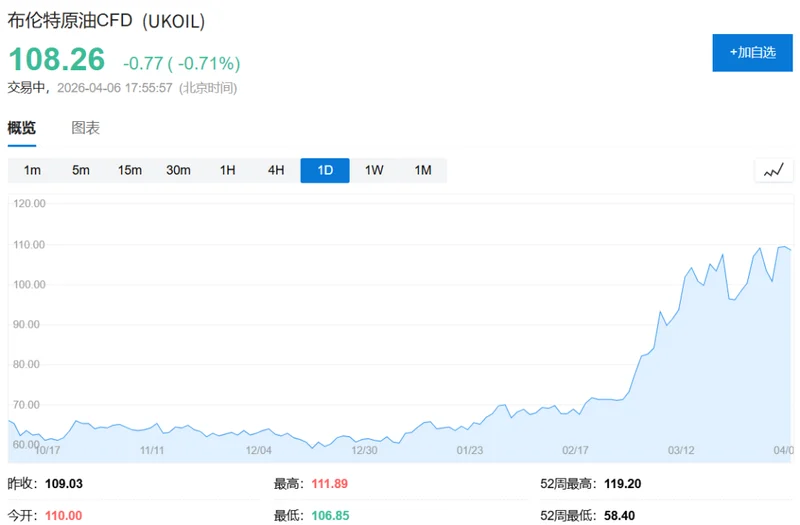Viewport: 800px width, 525px height.
Task: Click the 03/12 date on chart axis
Action: [x=681, y=450]
